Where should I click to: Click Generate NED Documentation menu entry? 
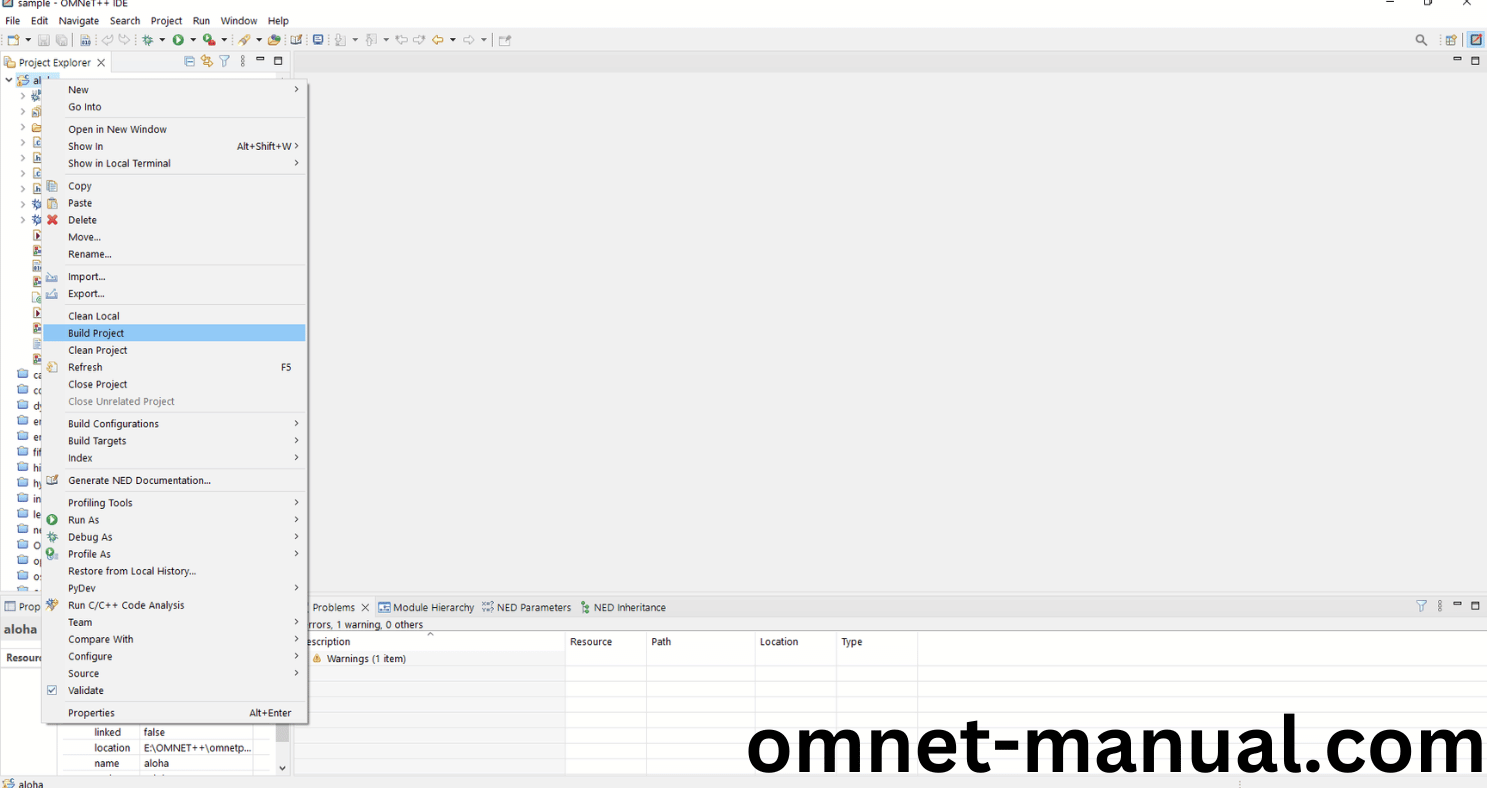[139, 480]
